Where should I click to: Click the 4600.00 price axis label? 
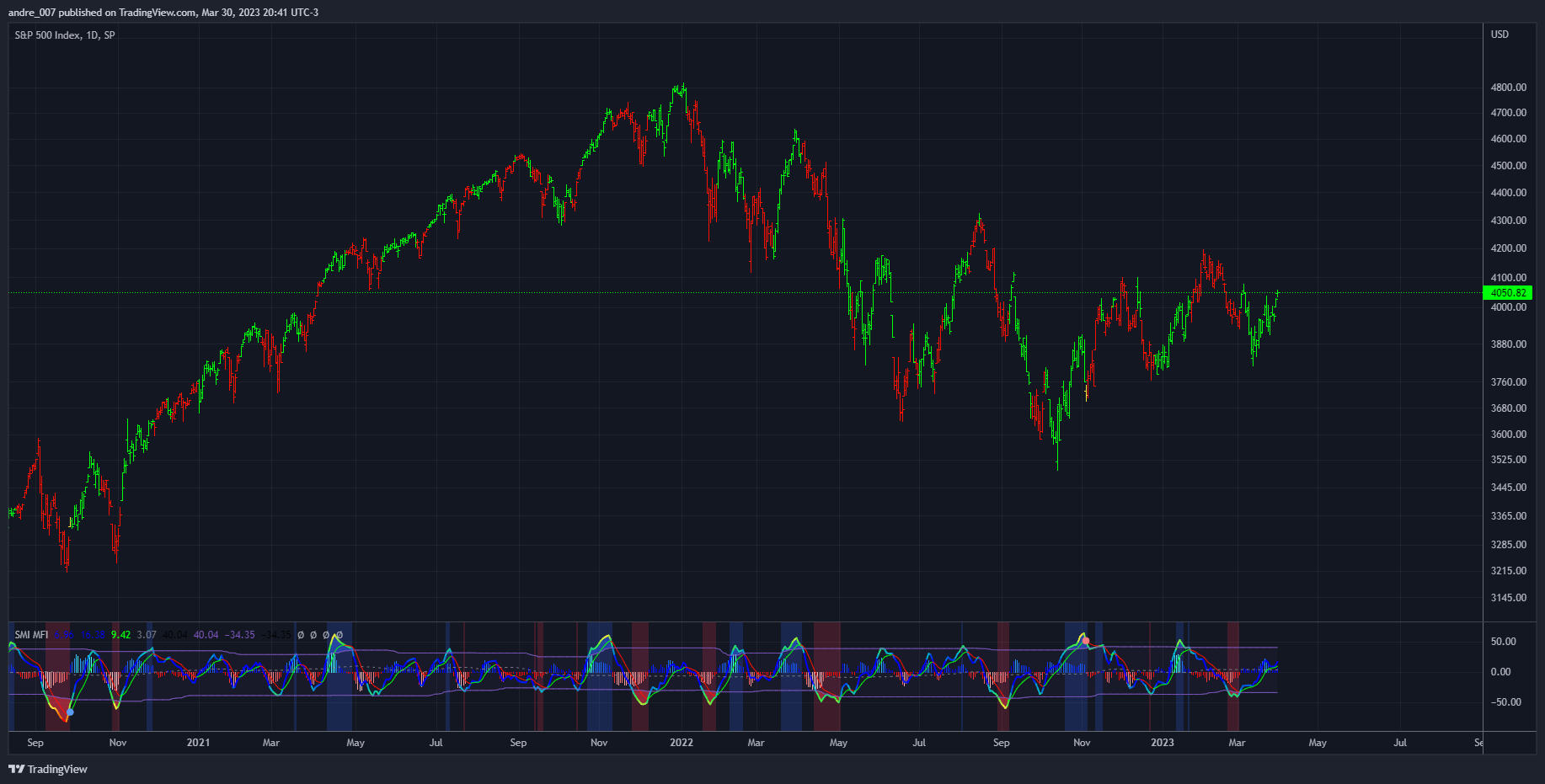[x=1508, y=139]
